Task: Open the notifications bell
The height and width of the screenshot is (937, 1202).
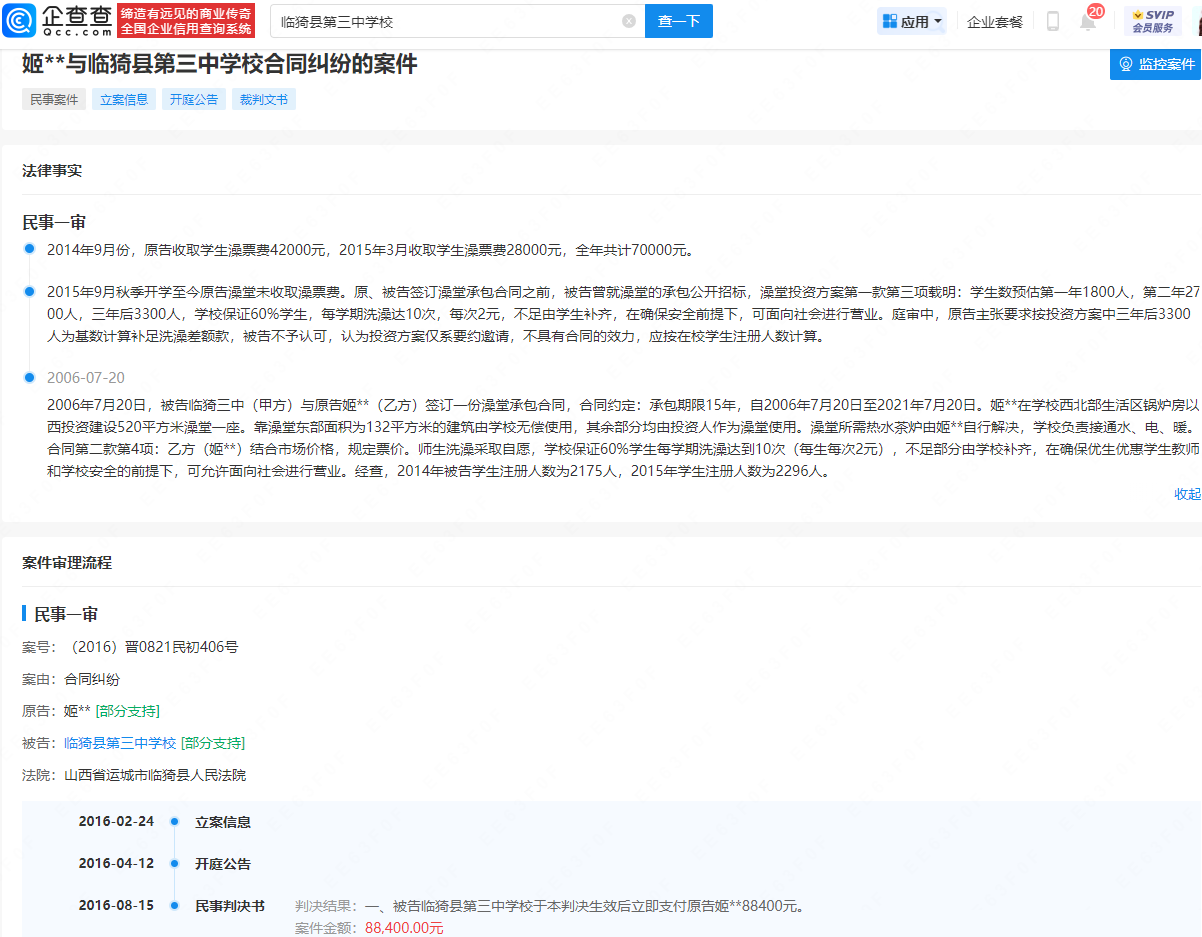Action: click(x=1088, y=22)
